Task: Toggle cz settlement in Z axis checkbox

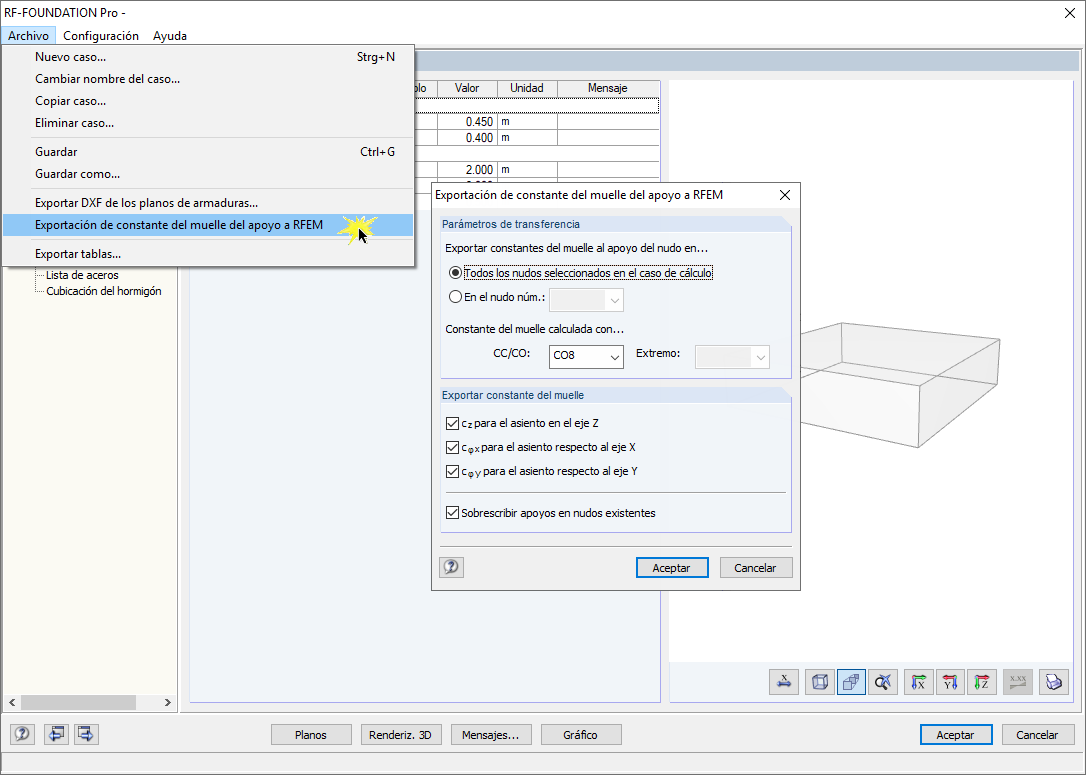Action: pos(452,423)
